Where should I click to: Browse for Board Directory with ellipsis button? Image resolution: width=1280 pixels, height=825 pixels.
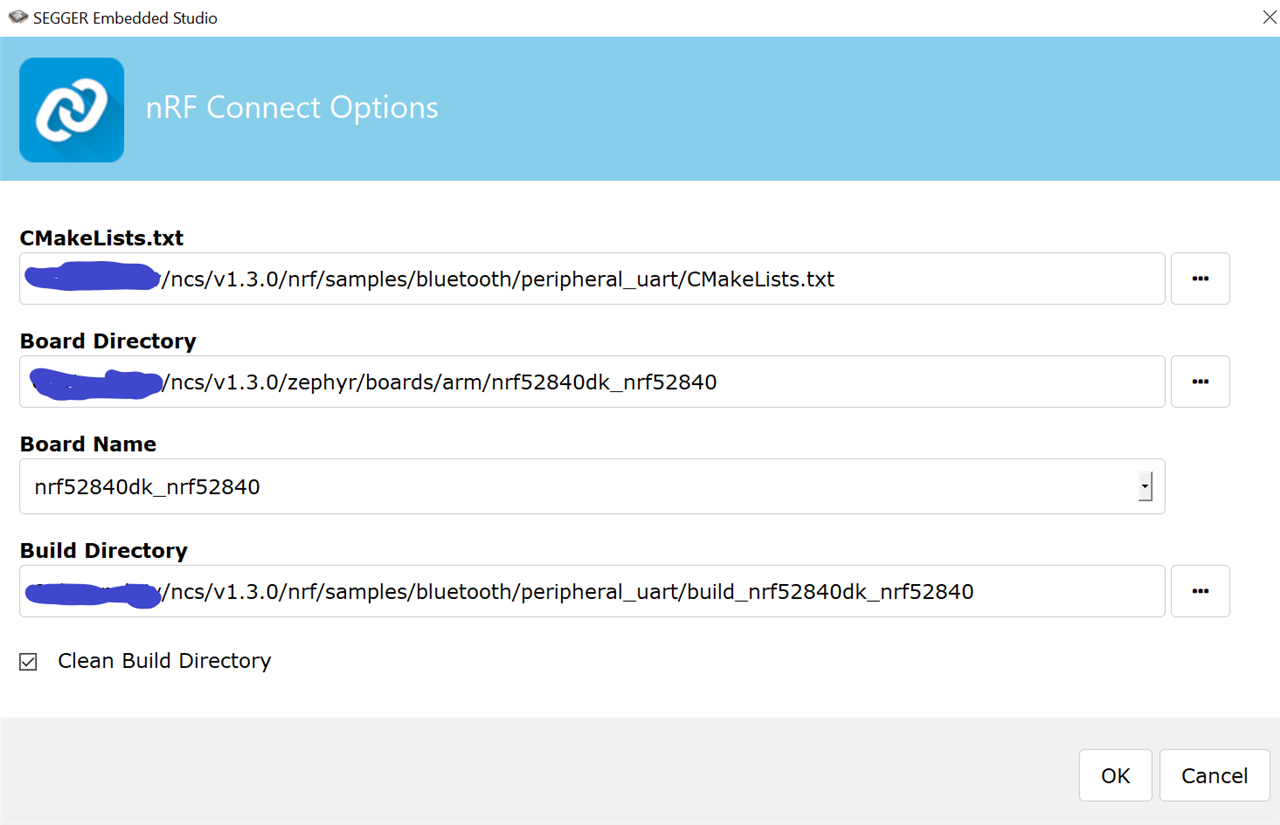1200,381
